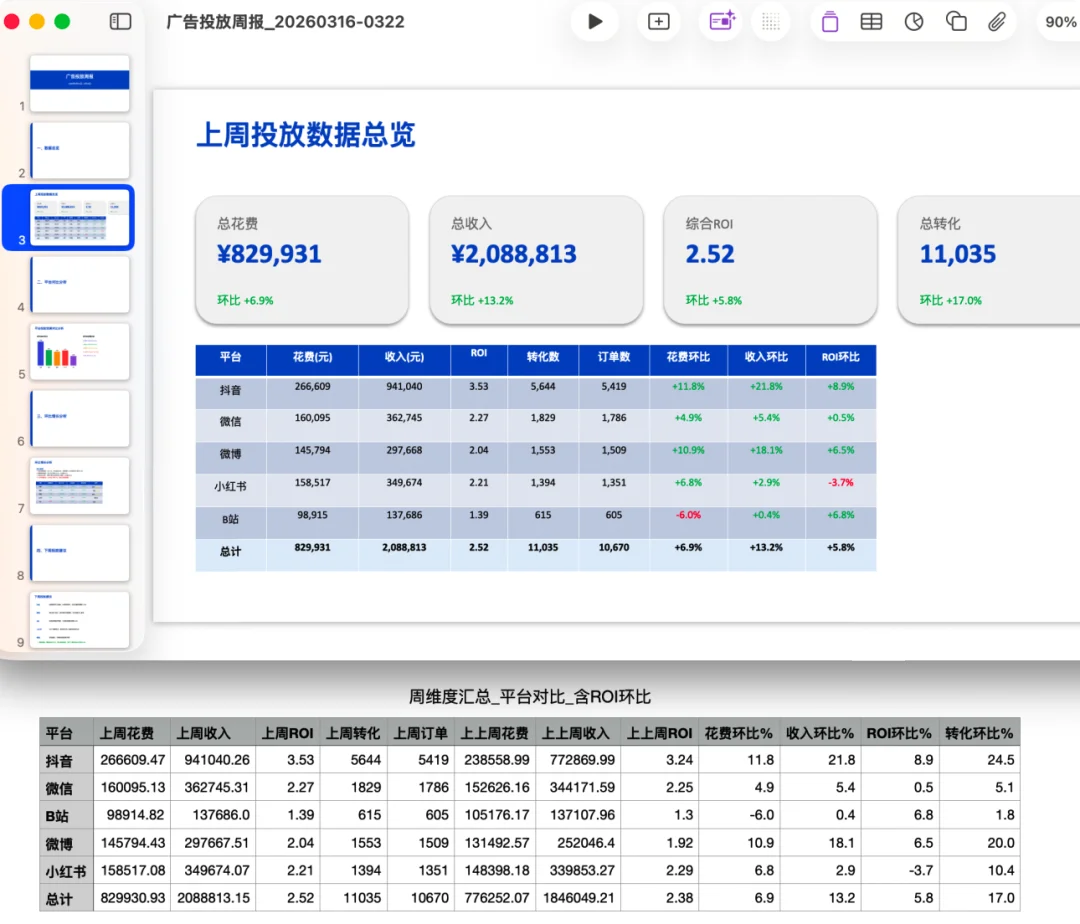Select the last slide thumbnail 9
Image resolution: width=1080 pixels, height=924 pixels.
pos(80,620)
